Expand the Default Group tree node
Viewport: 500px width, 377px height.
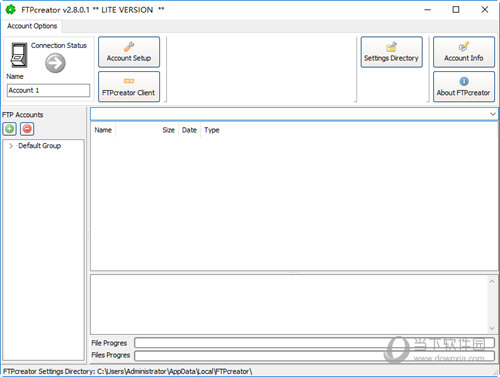tap(11, 146)
